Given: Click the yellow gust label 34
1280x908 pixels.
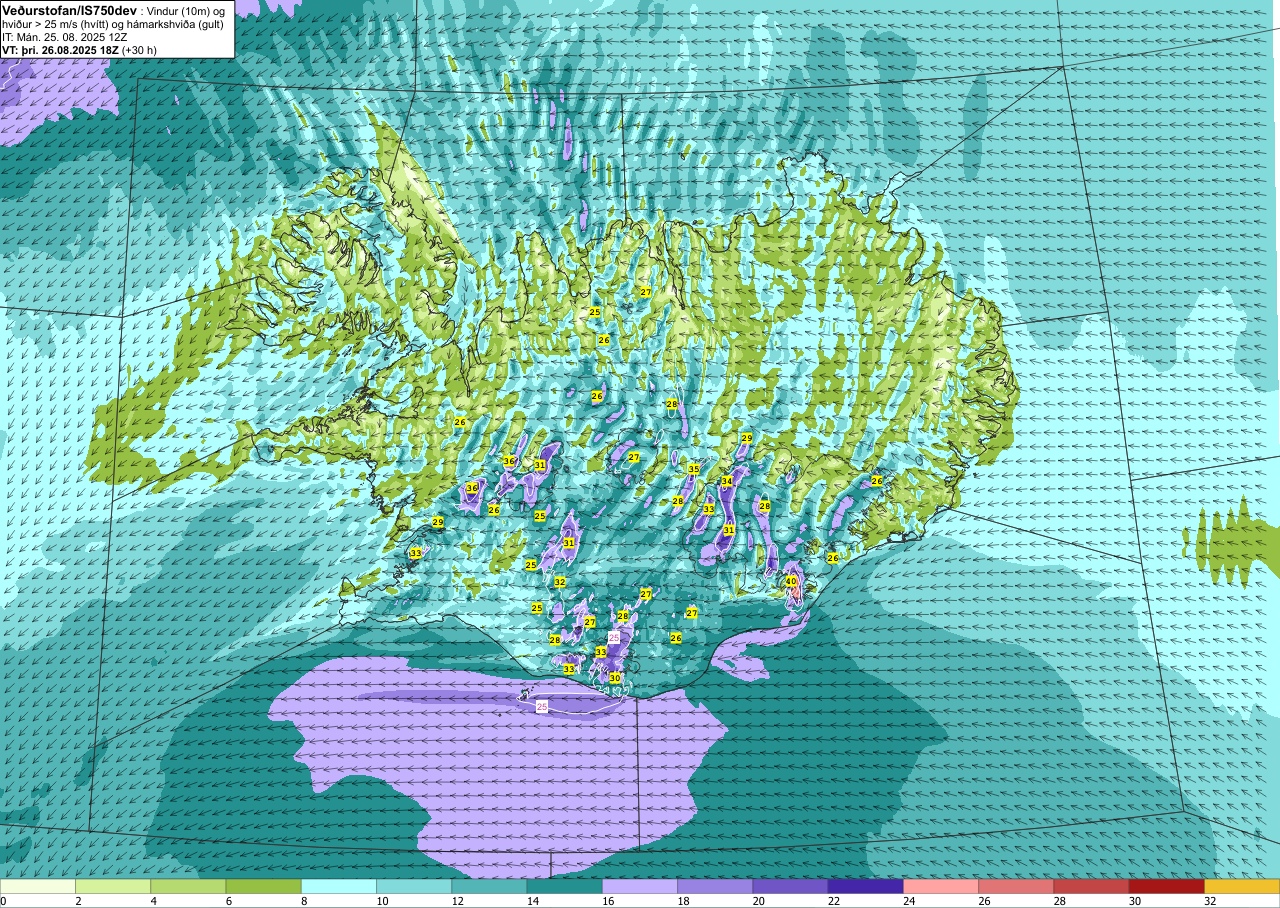Looking at the screenshot, I should point(727,482).
